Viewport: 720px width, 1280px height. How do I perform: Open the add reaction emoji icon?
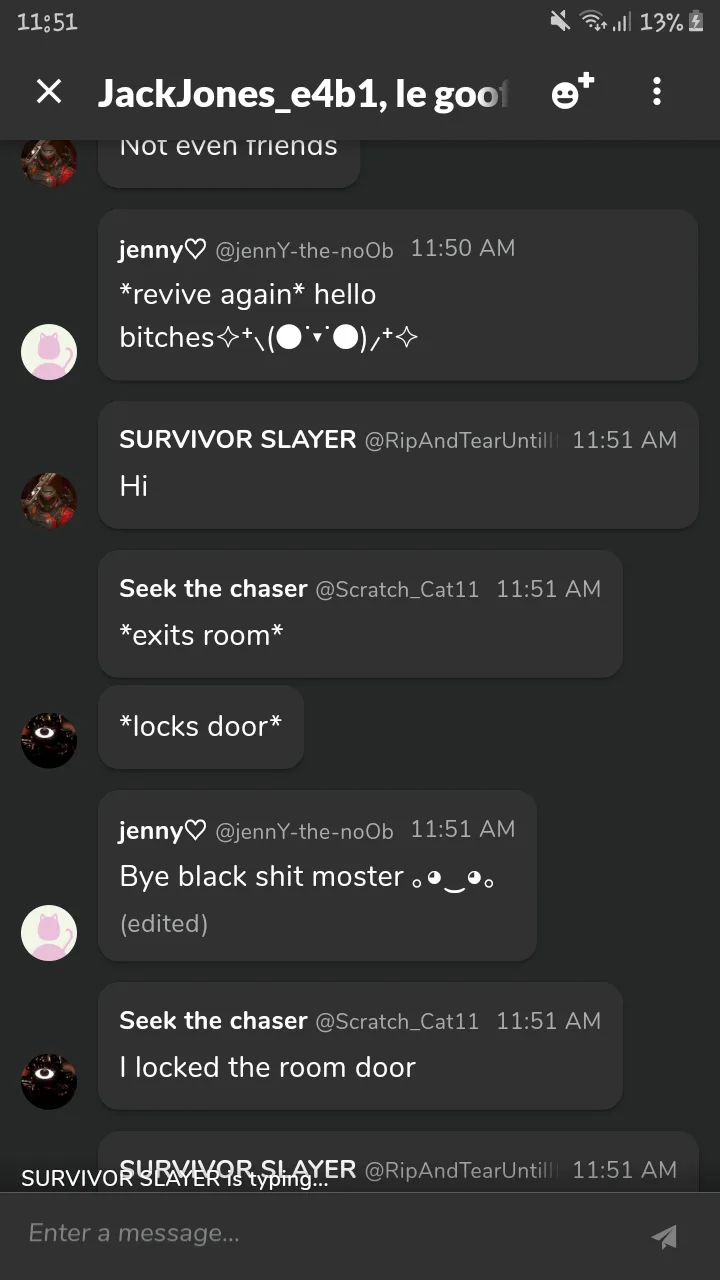tap(572, 92)
